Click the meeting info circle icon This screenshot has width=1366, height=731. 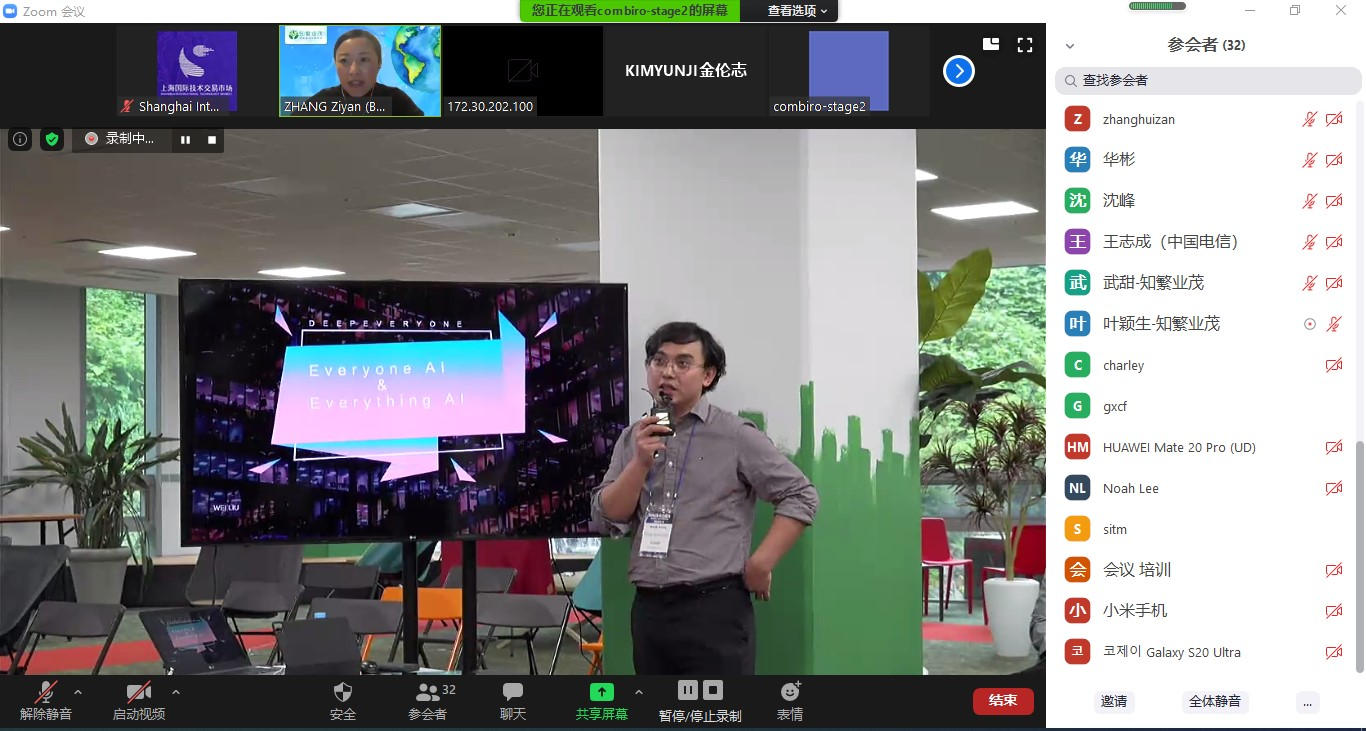pos(19,140)
